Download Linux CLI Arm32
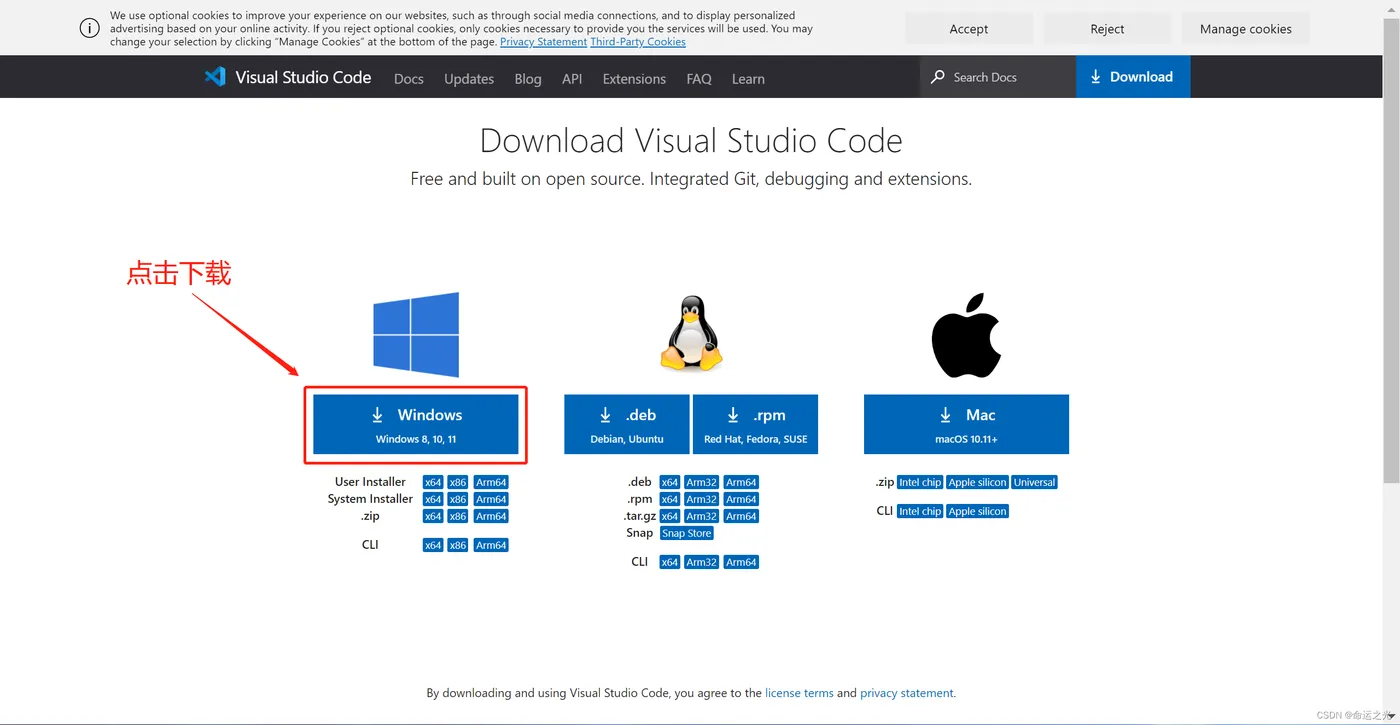Image resolution: width=1400 pixels, height=725 pixels. [701, 562]
